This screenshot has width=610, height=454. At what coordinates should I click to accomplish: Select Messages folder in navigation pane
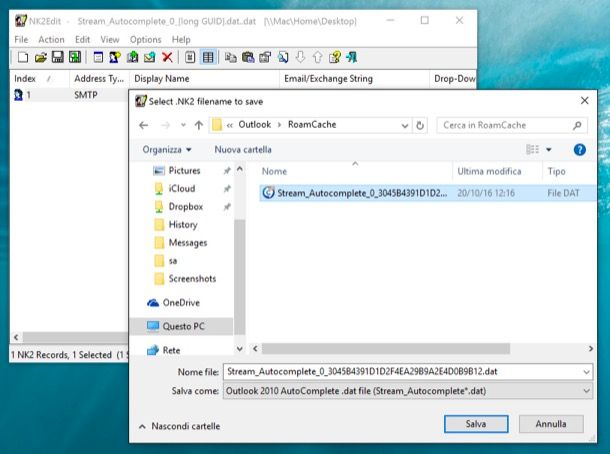tap(188, 243)
